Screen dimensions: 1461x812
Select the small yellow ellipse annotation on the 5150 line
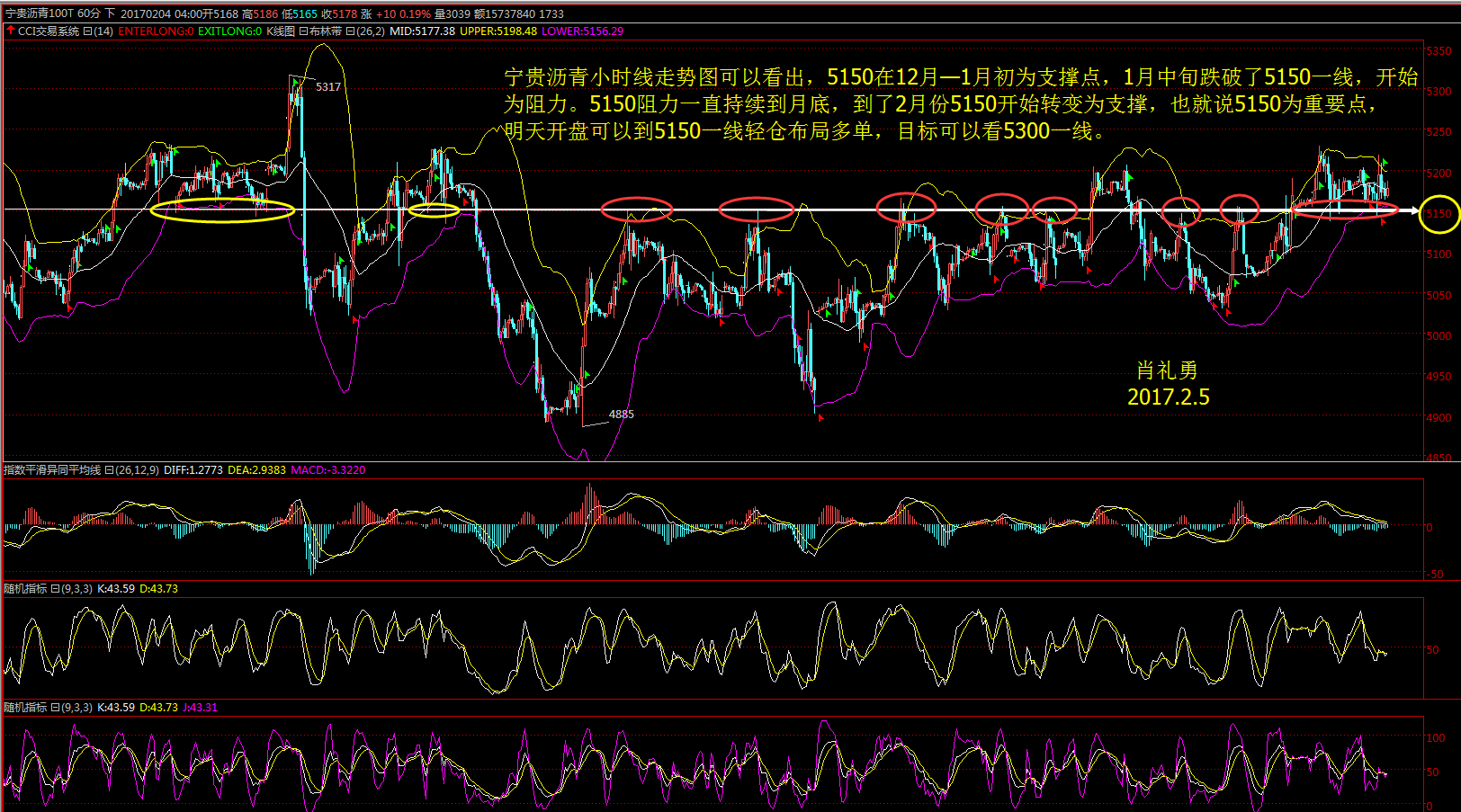(x=434, y=210)
